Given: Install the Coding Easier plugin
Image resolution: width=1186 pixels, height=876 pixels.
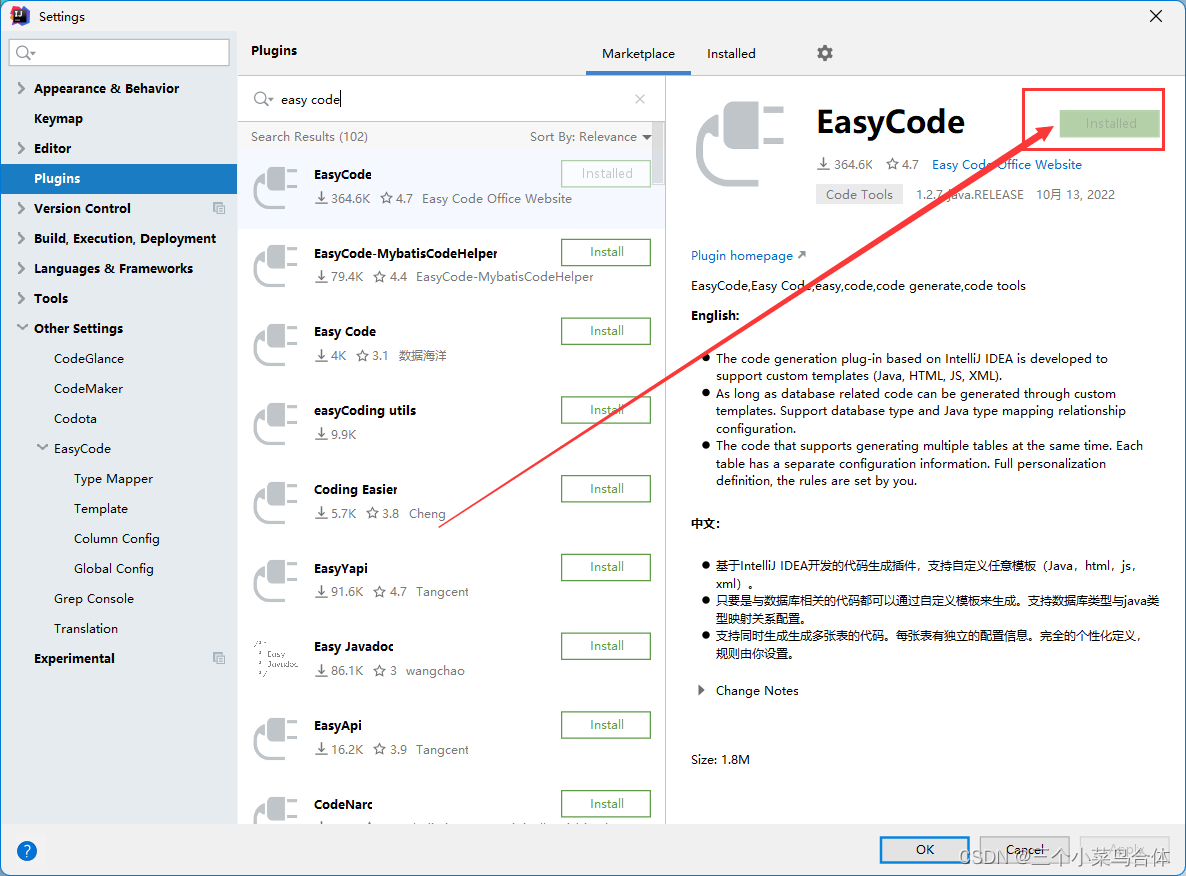Looking at the screenshot, I should (x=606, y=489).
